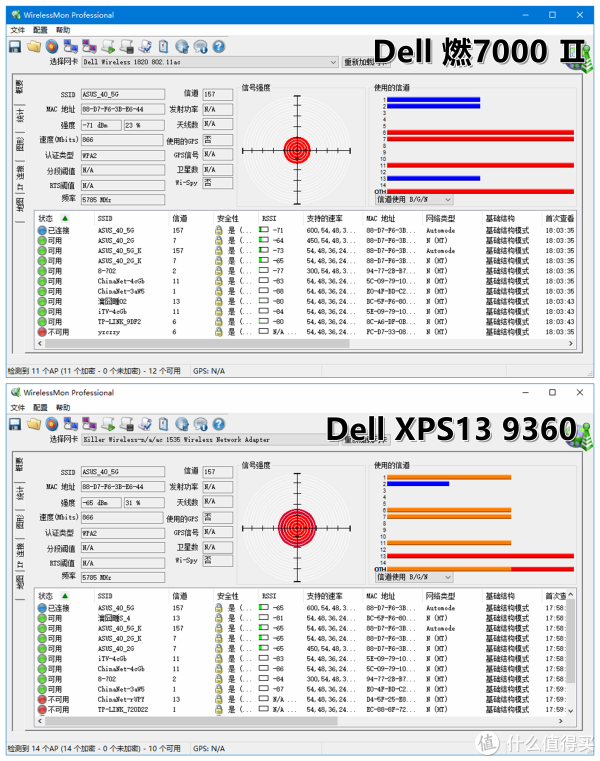Click the Open folder icon in lower window toolbar

(33, 424)
